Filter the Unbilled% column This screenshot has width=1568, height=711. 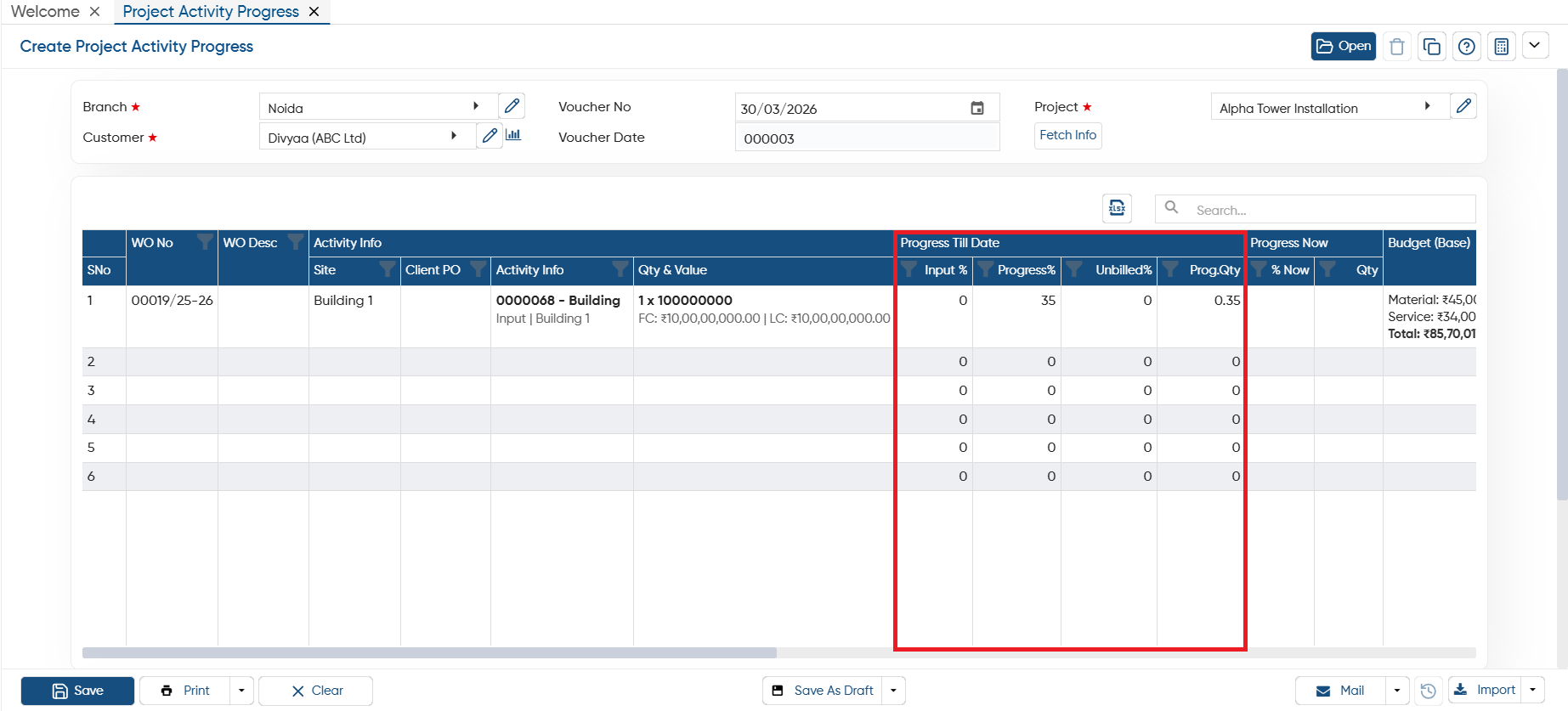[1074, 269]
